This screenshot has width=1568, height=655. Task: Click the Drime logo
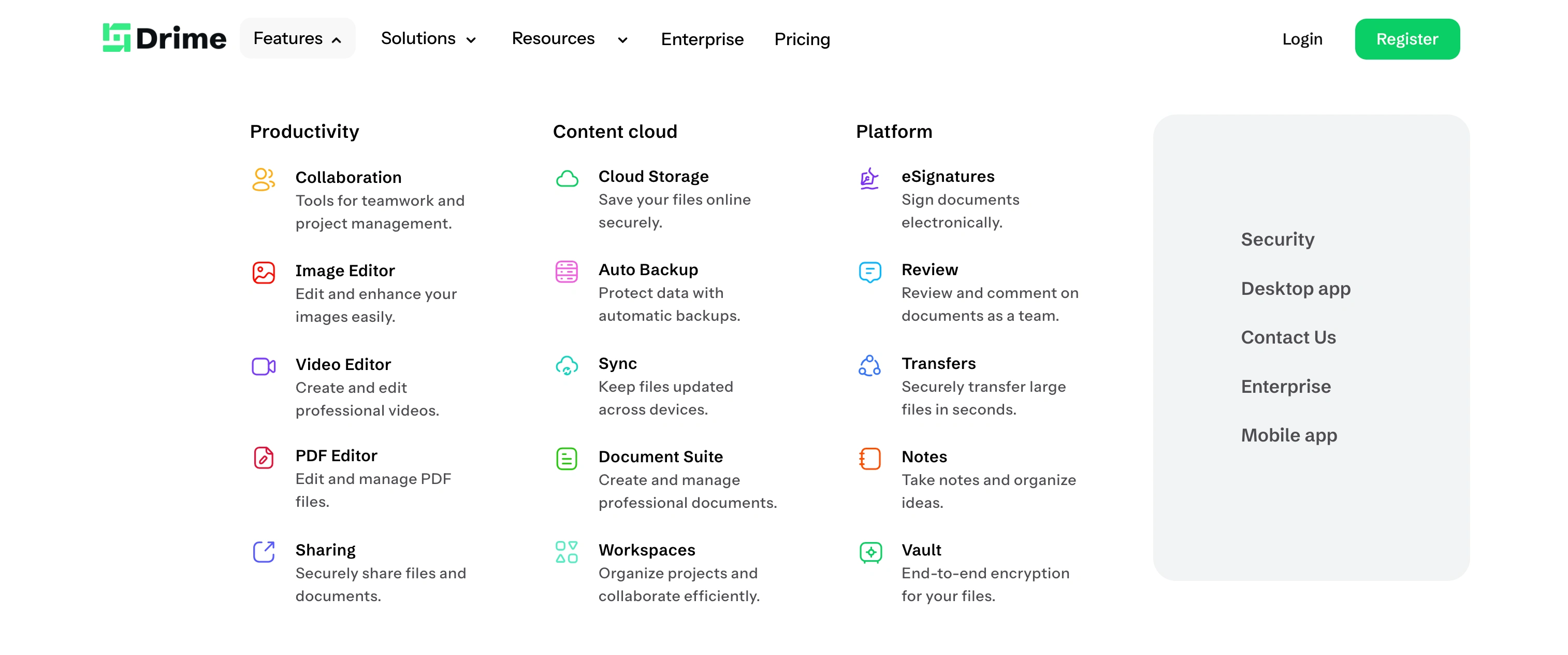click(x=164, y=38)
